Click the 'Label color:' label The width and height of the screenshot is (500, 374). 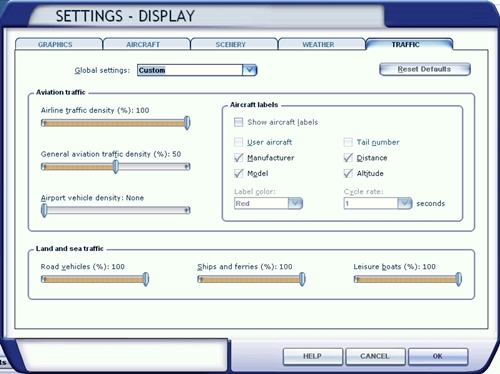pos(255,192)
